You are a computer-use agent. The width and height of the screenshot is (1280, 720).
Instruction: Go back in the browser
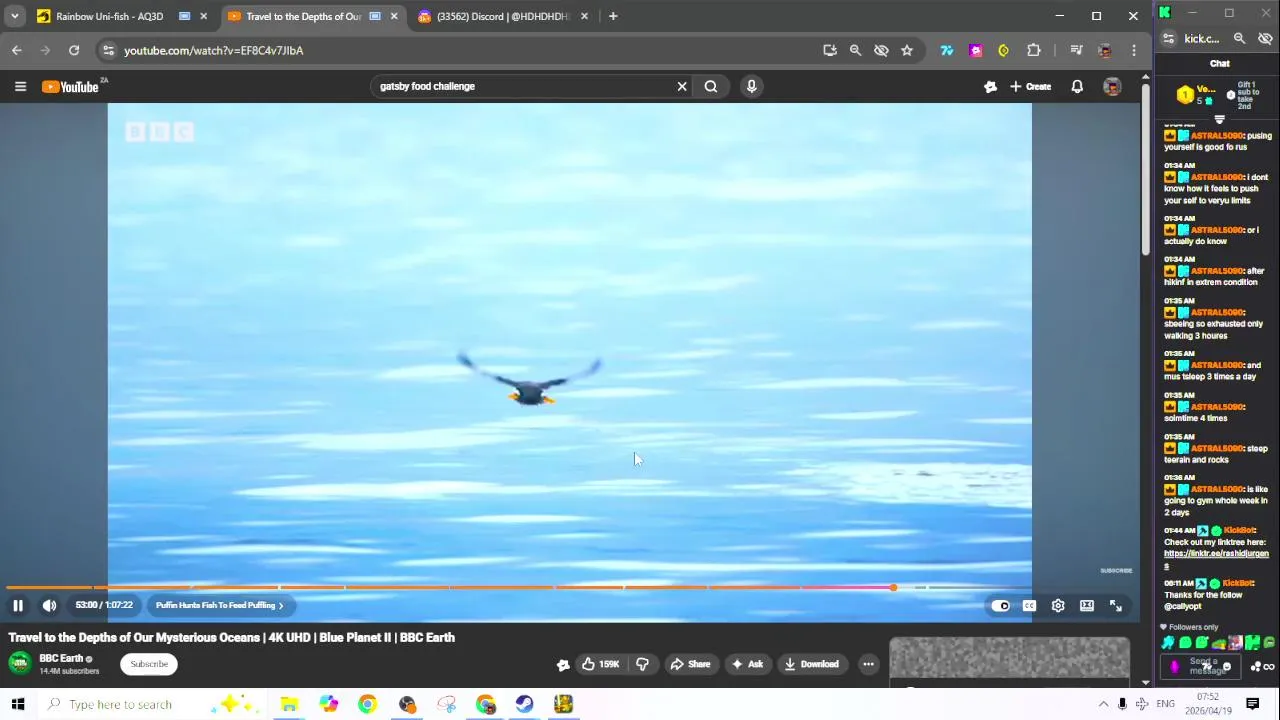[x=17, y=50]
